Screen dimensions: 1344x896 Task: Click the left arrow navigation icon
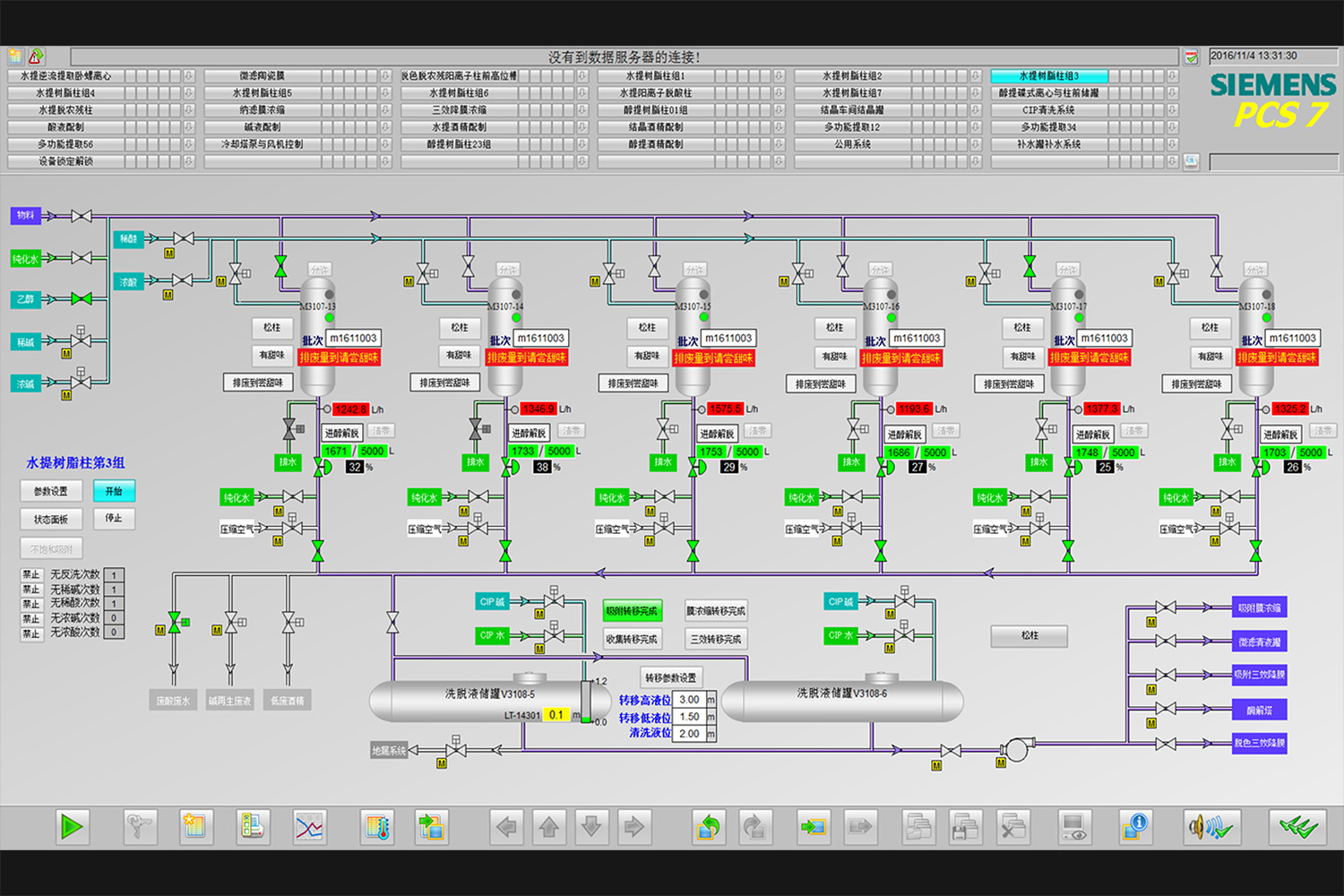tap(506, 826)
